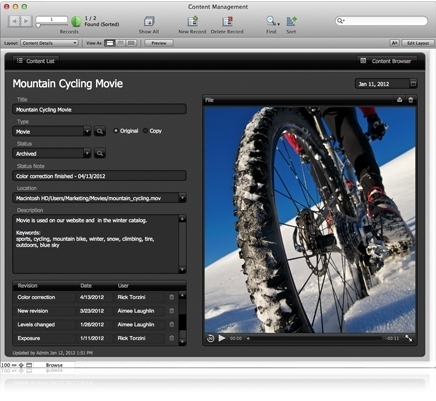Open the Layout dropdown showing Content Details
436x401 pixels.
[49, 43]
